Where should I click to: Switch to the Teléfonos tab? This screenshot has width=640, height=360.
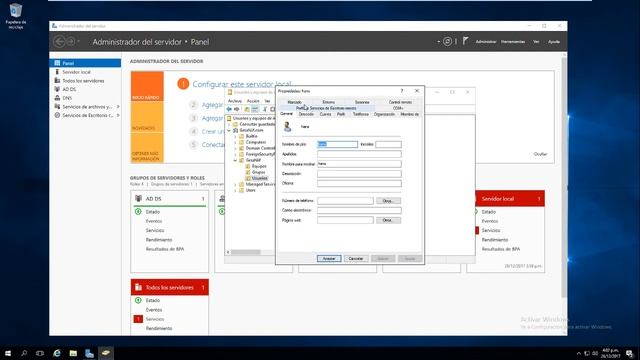tap(360, 114)
